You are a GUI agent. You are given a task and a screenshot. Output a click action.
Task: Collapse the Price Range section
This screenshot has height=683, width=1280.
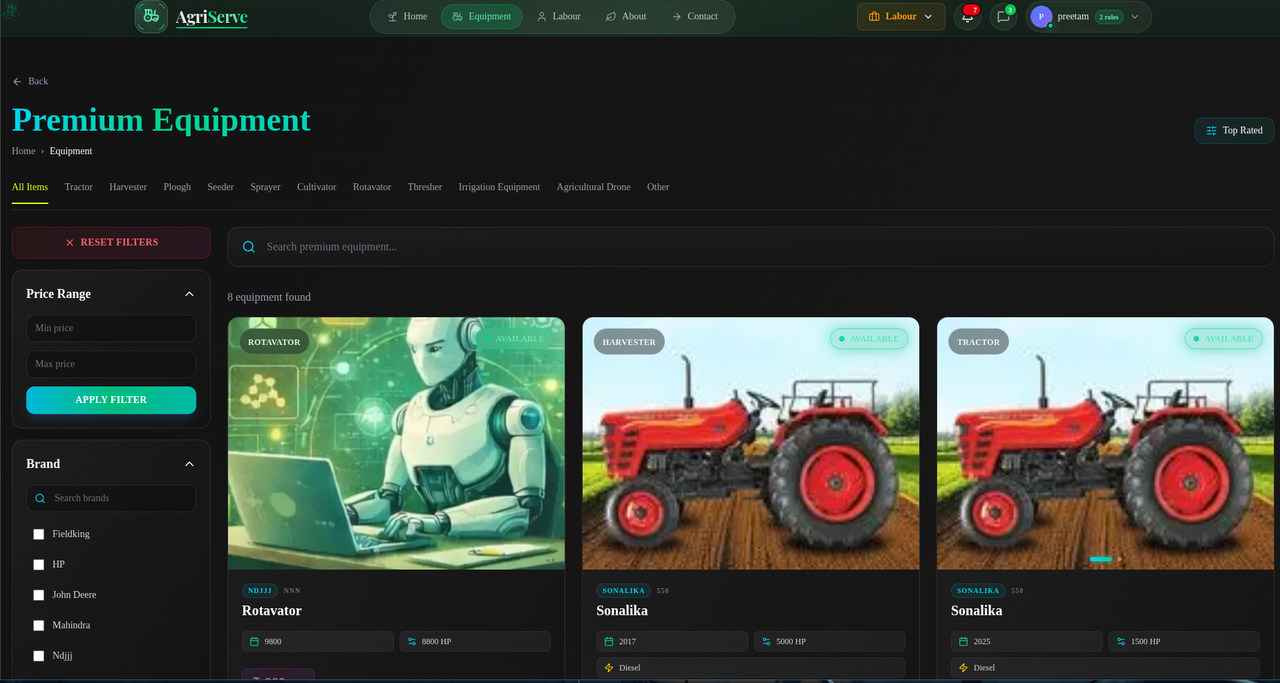[189, 294]
